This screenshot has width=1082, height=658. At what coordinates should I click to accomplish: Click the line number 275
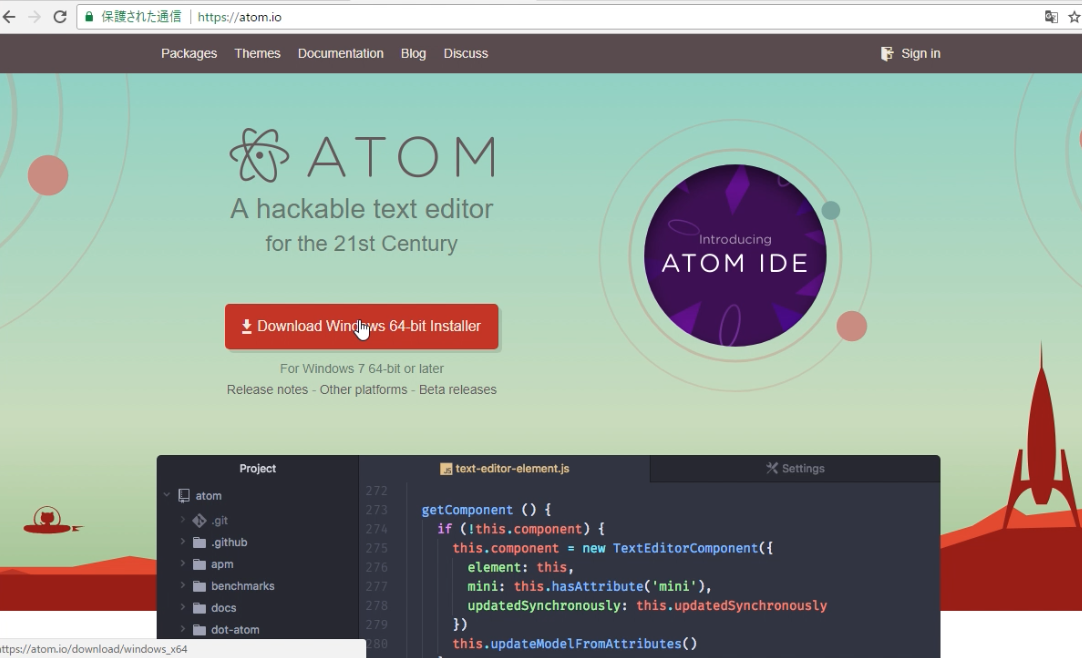point(377,548)
